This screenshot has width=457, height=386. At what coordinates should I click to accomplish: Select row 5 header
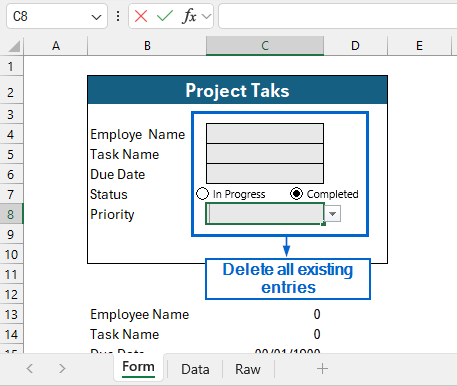tap(11, 154)
